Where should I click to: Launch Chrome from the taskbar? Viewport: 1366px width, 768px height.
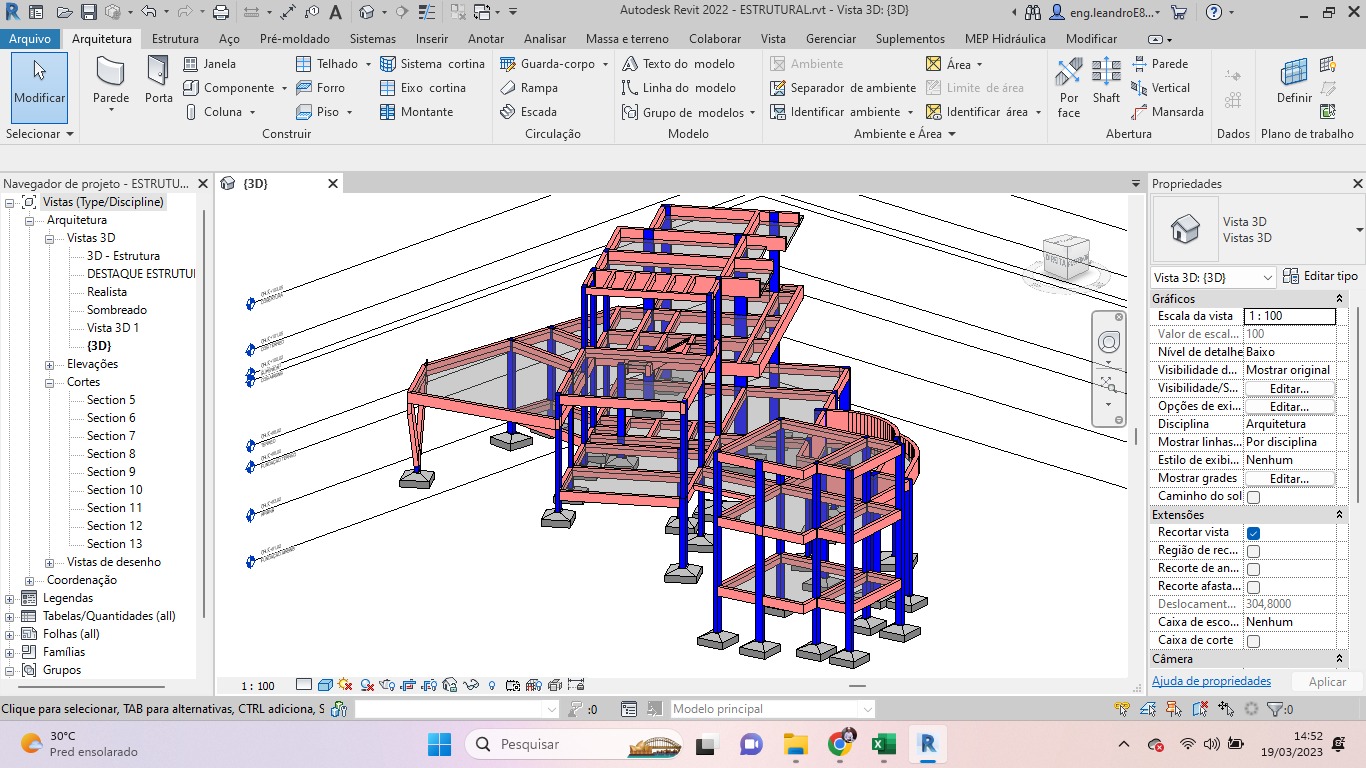(x=840, y=744)
